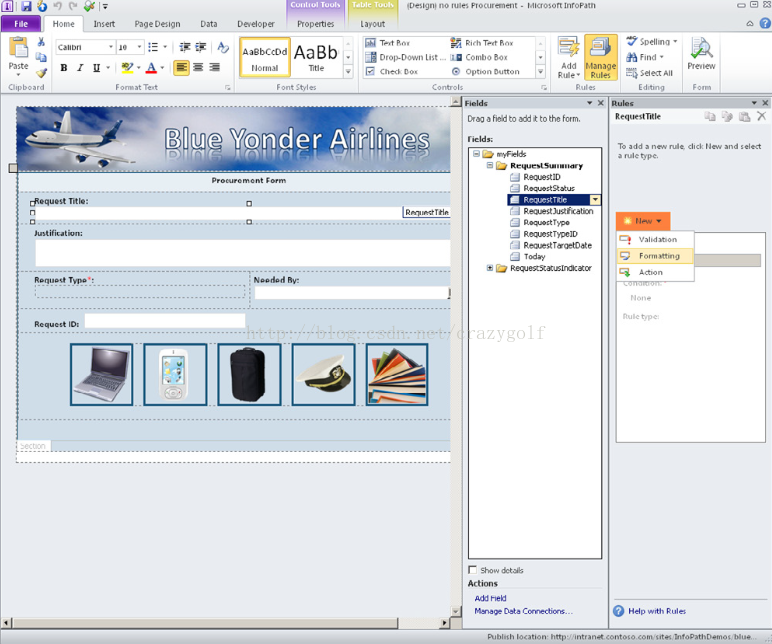Viewport: 772px width, 644px height.
Task: Increase indent of the paragraph
Action: click(200, 47)
